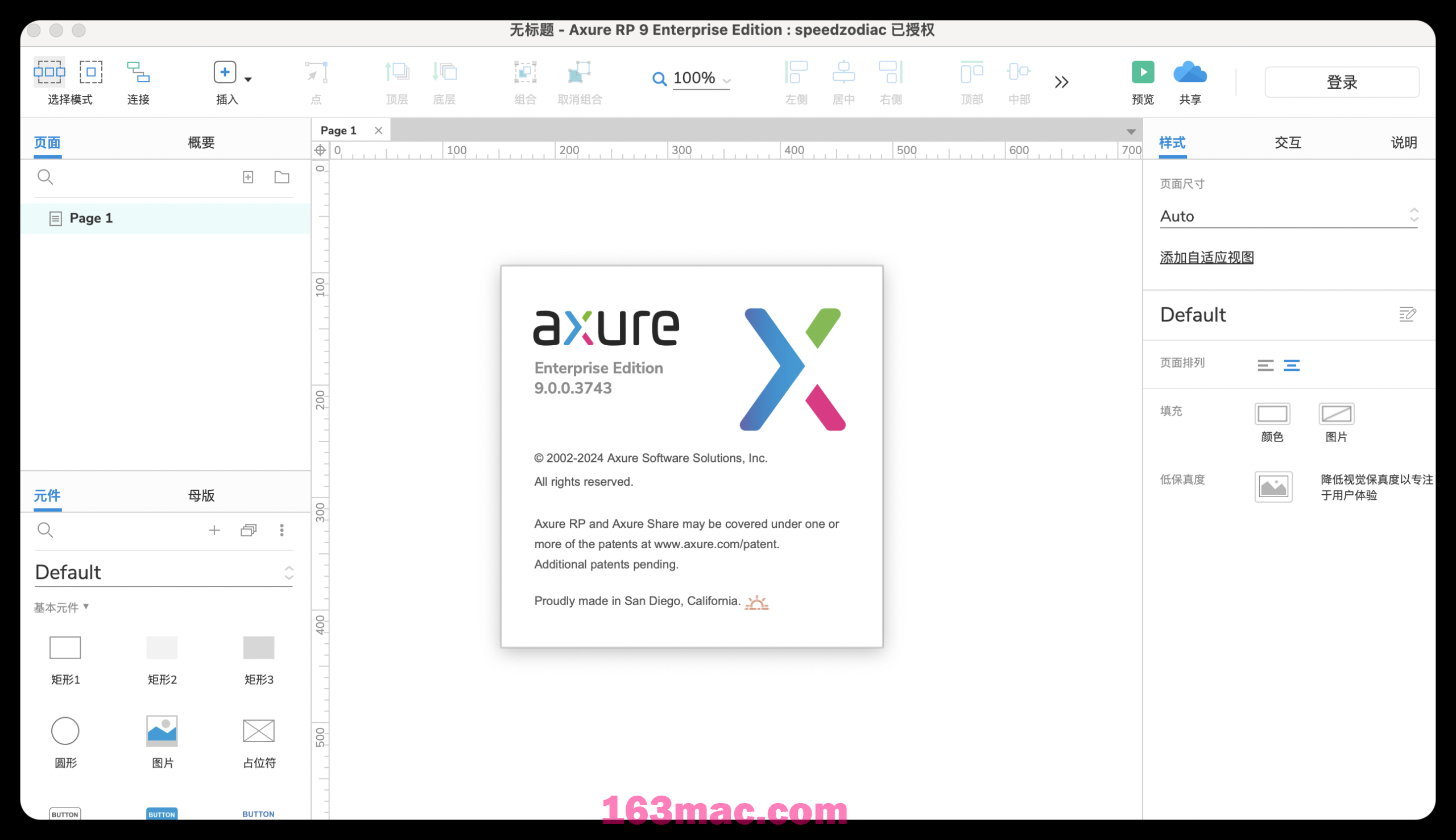Click the 预览 preview play icon
The width and height of the screenshot is (1456, 840).
pos(1143,72)
